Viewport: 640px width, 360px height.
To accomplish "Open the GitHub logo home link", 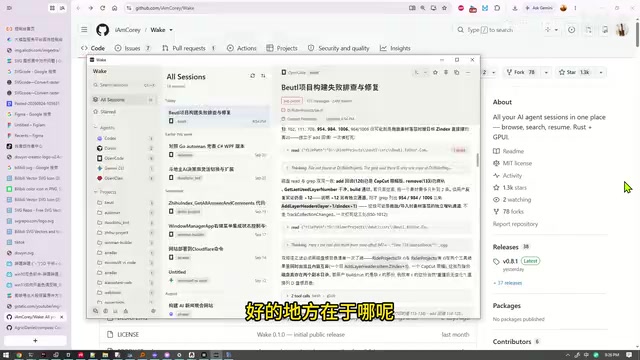I will coord(102,30).
